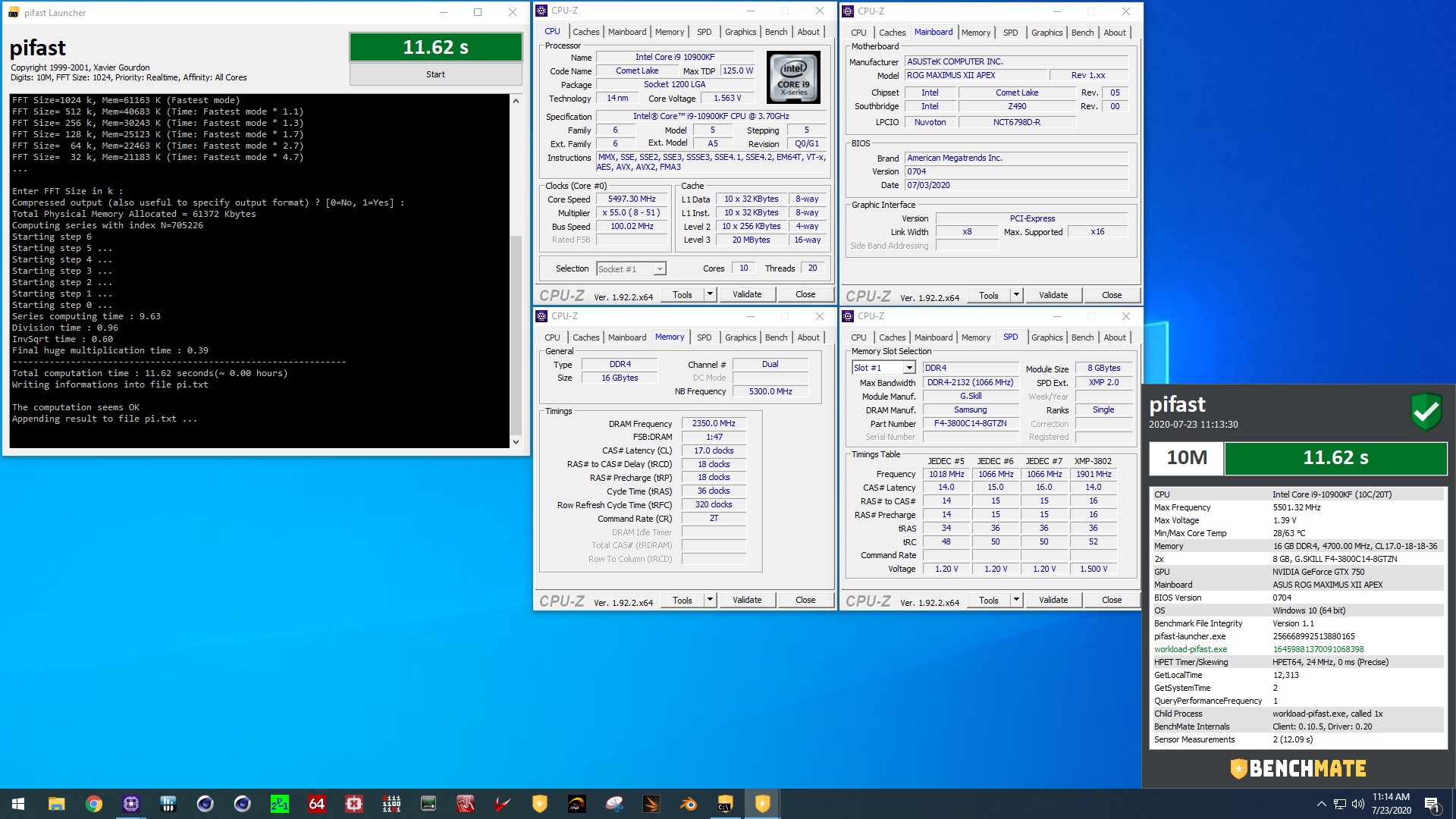Viewport: 1456px width, 819px height.
Task: Open AIDA64 red 64 taskbar icon
Action: point(316,804)
